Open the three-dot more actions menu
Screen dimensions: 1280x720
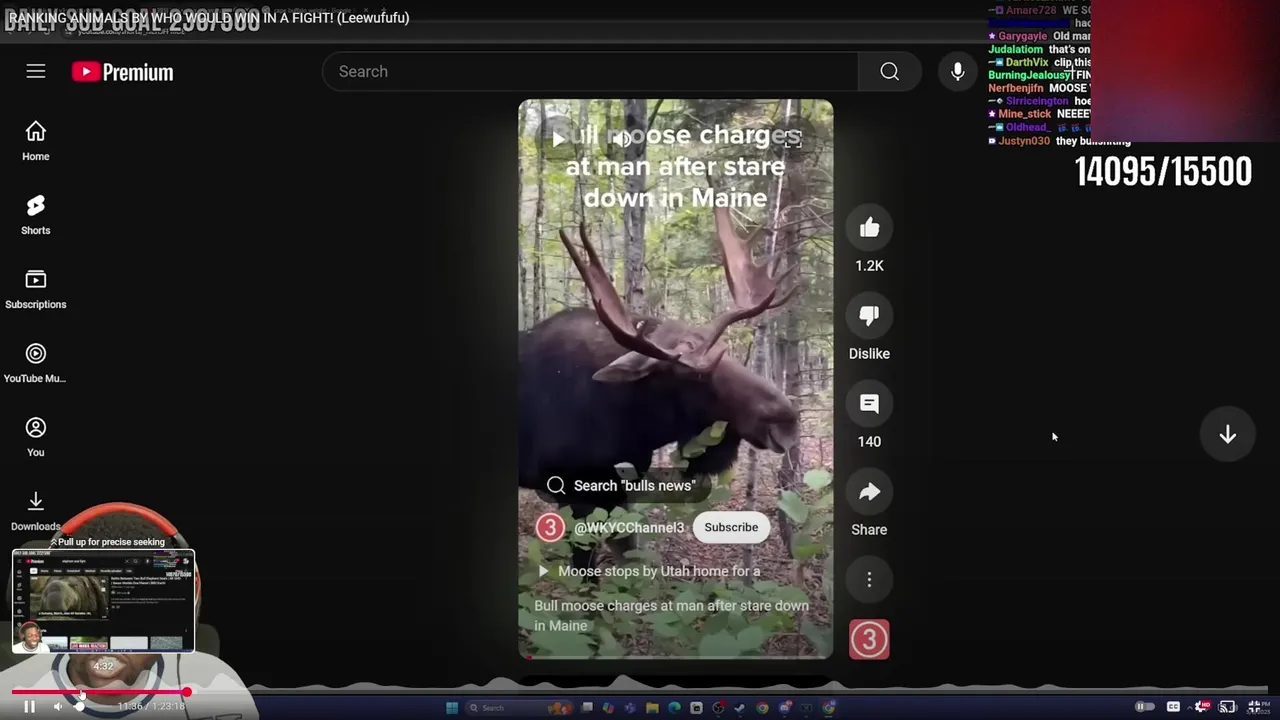point(869,580)
